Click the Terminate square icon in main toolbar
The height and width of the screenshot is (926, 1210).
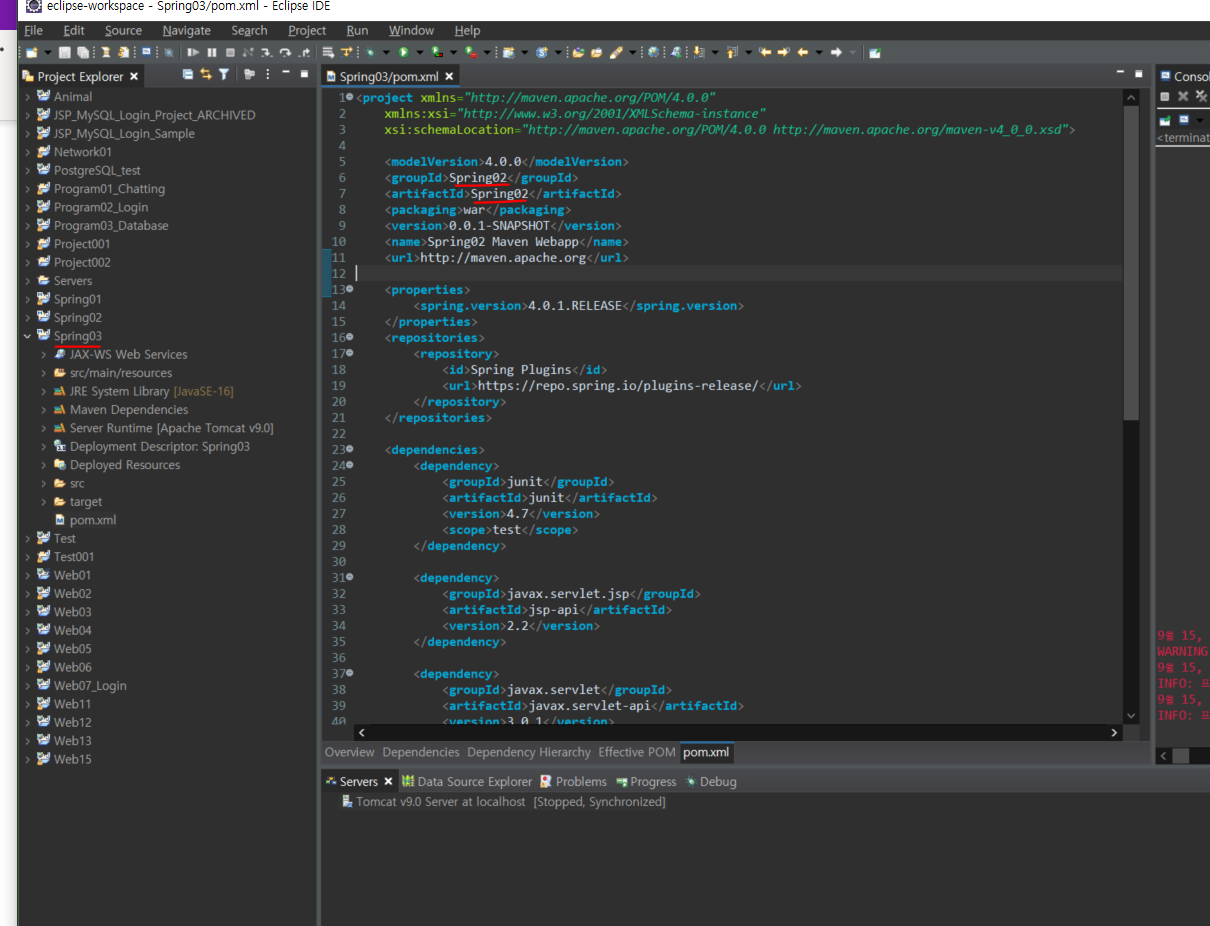click(x=230, y=52)
